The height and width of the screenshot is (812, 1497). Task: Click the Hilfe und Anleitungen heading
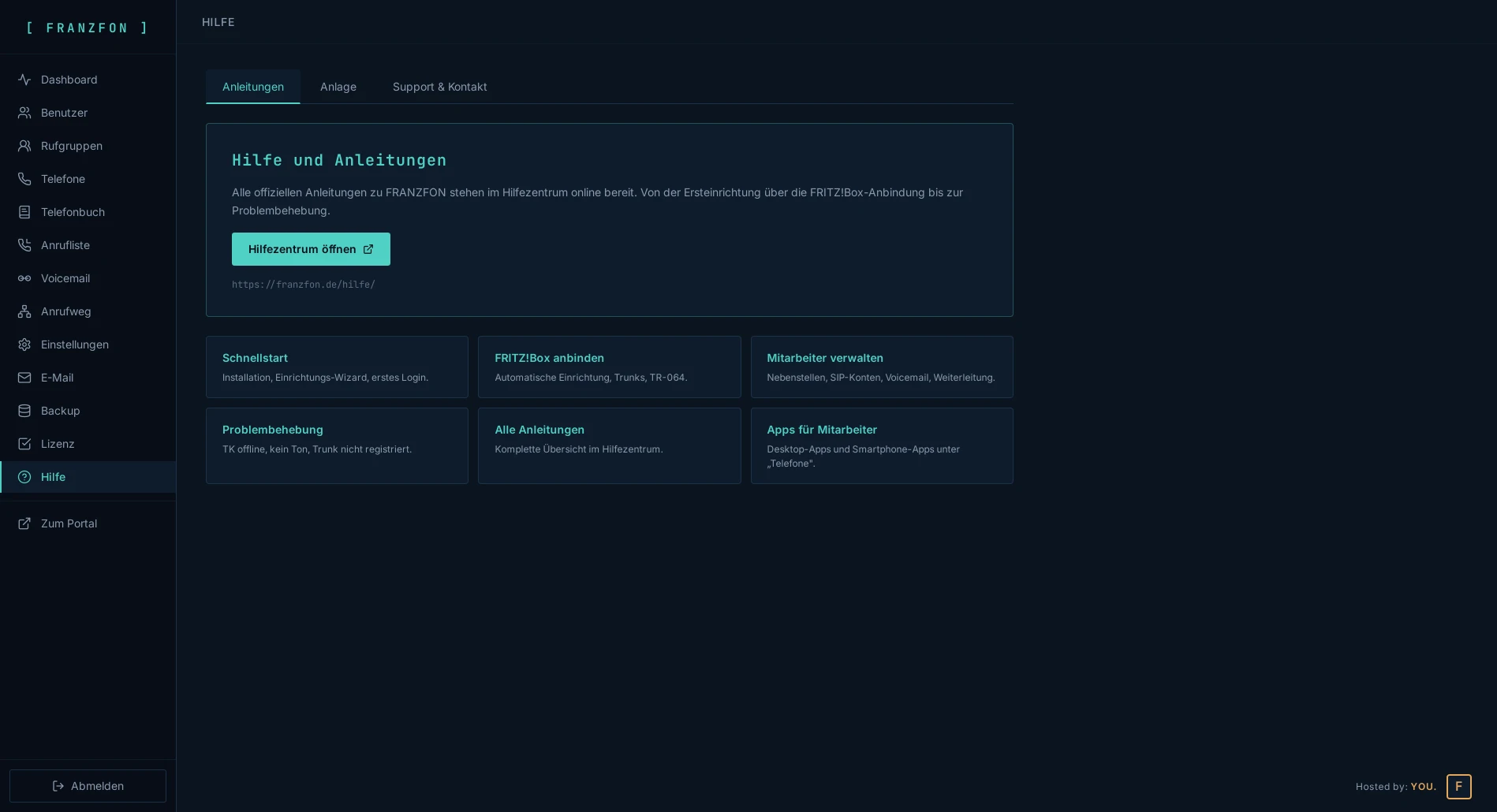(x=339, y=160)
